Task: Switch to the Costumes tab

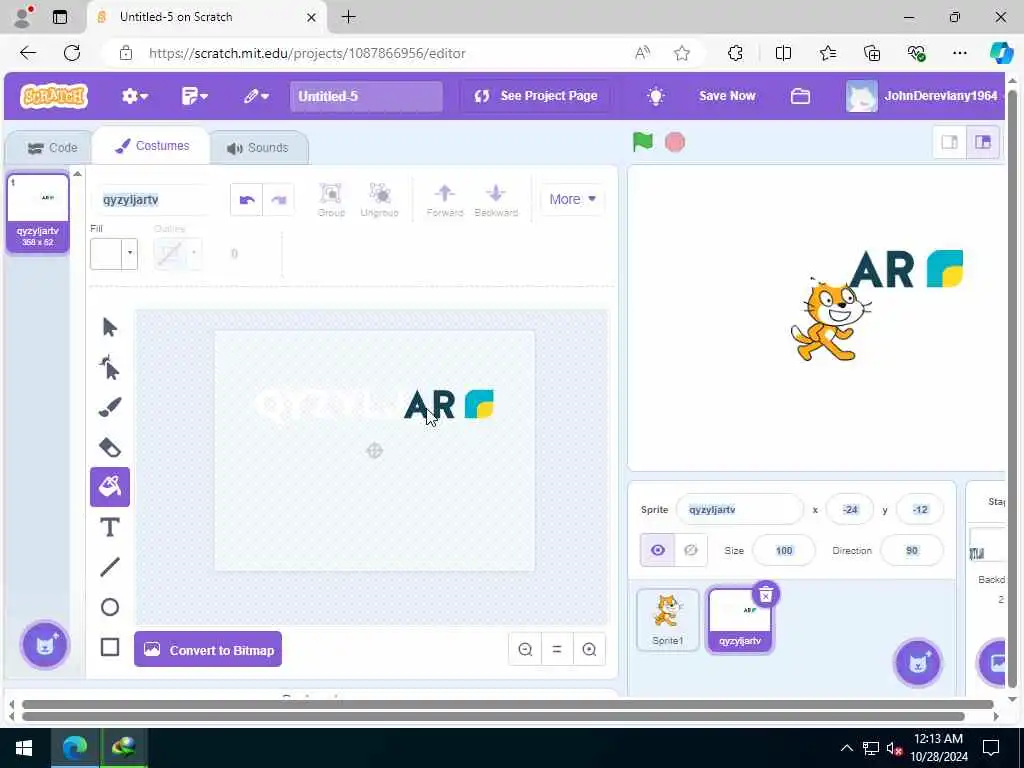Action: (x=152, y=146)
